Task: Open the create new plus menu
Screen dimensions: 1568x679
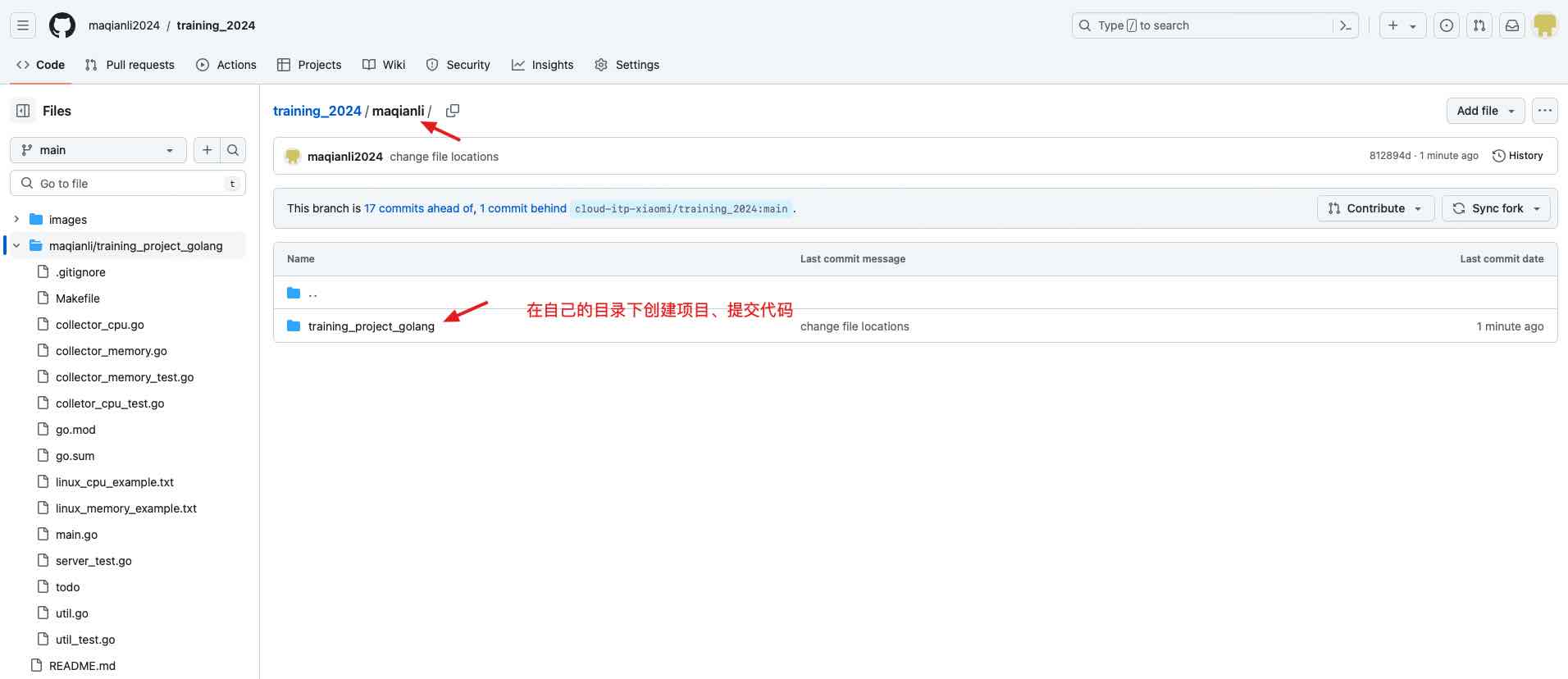Action: coord(1402,25)
